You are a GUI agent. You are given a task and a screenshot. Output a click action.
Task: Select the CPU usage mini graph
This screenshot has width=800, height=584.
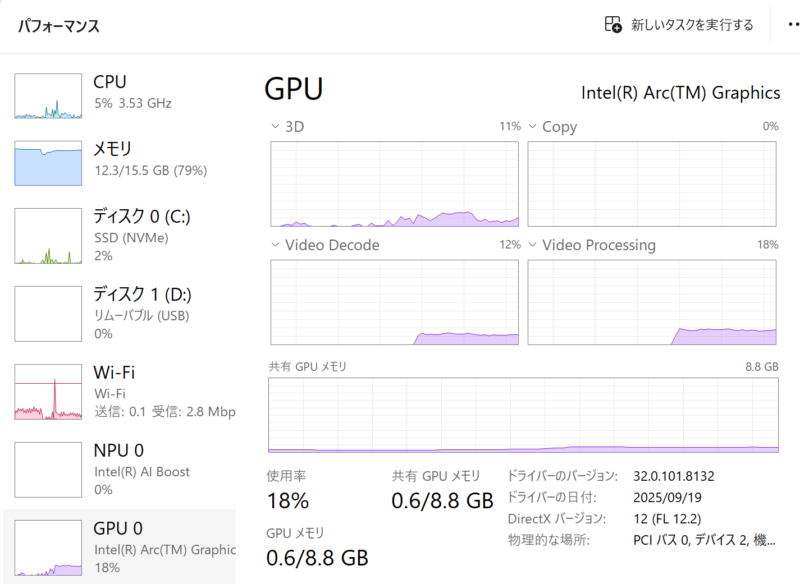click(x=47, y=96)
